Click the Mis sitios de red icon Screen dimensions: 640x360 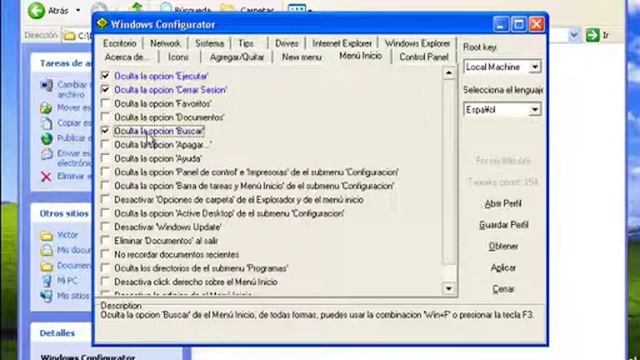(47, 296)
